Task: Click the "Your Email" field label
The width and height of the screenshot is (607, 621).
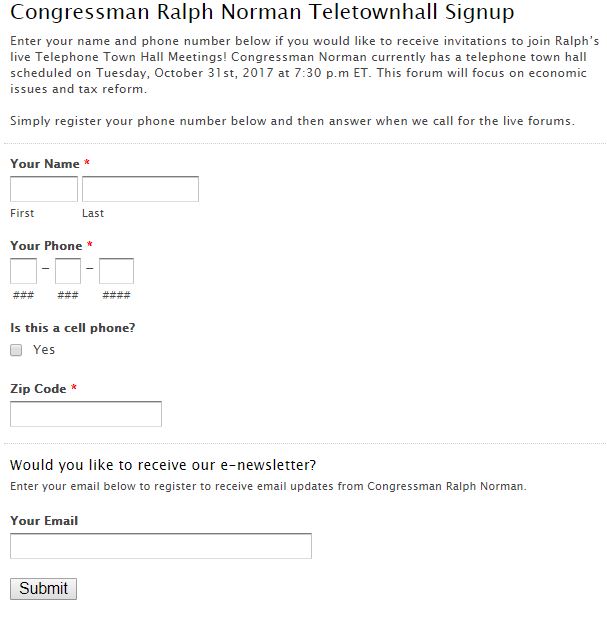Action: (44, 521)
